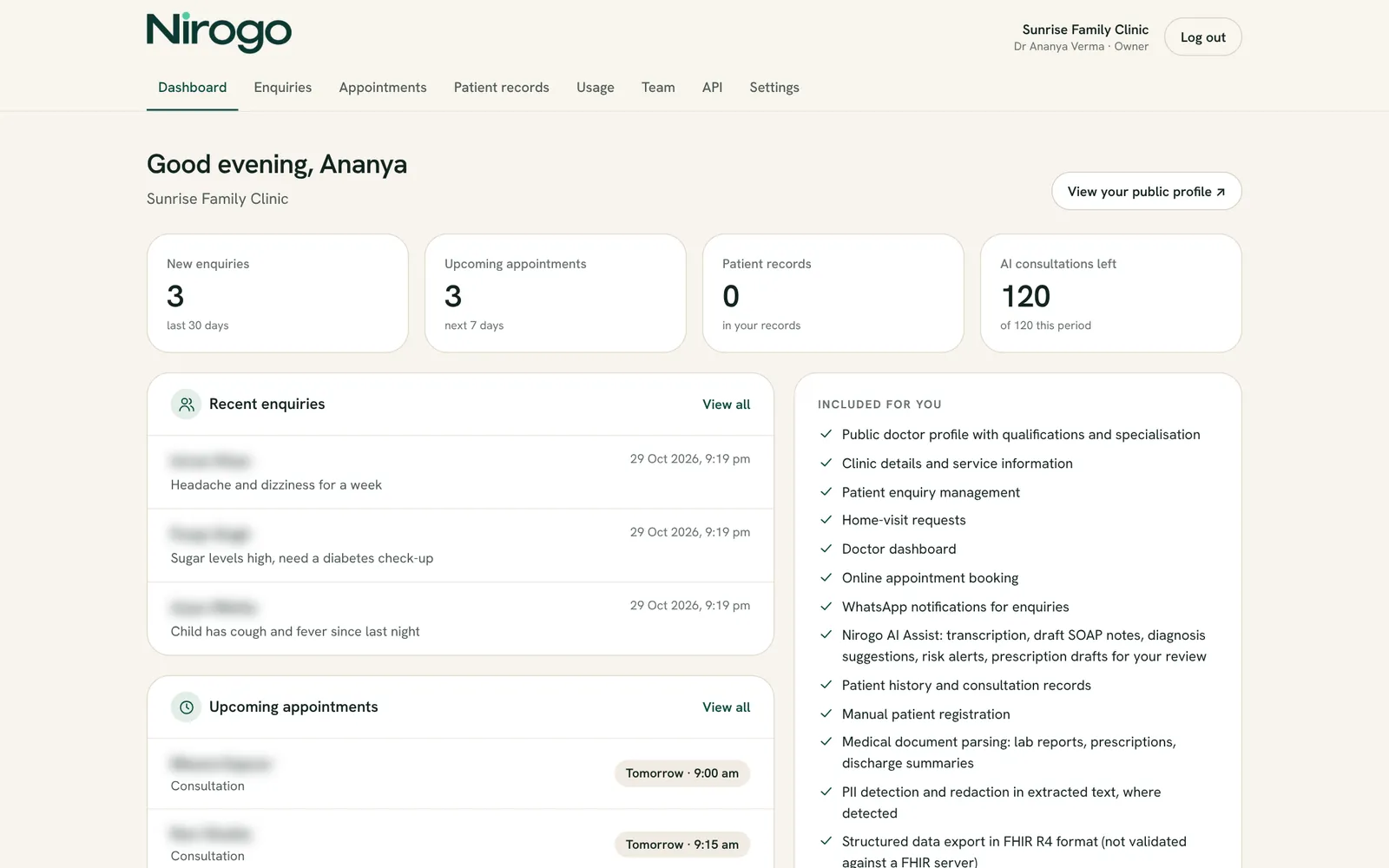Click checkmark beside Manual patient registration
The width and height of the screenshot is (1389, 868).
826,714
